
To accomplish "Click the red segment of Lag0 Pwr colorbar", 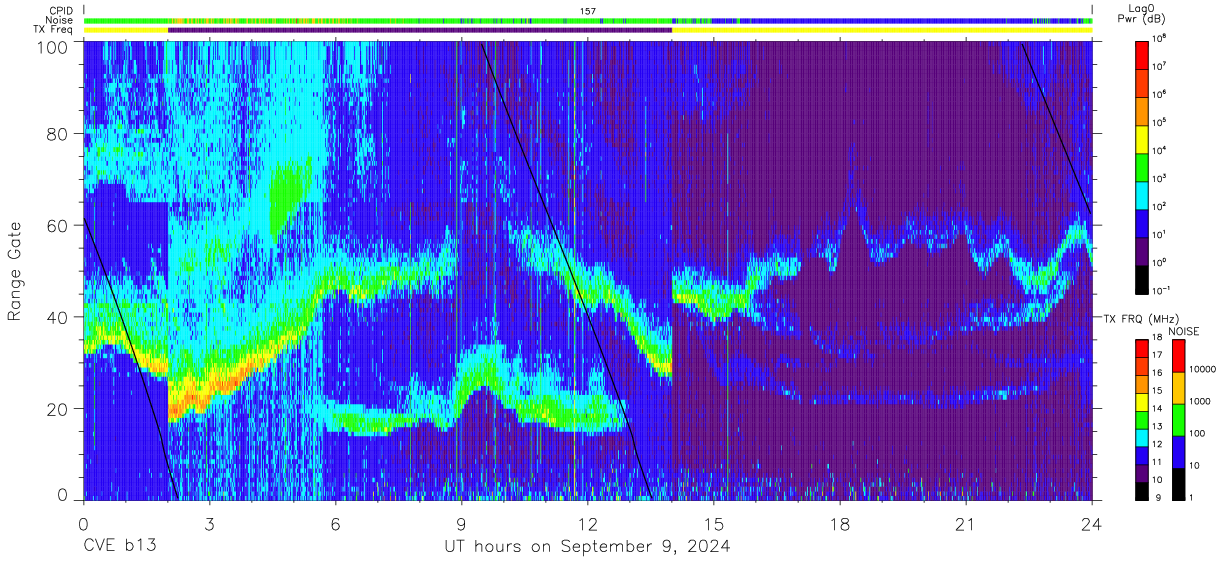I will (x=1142, y=54).
